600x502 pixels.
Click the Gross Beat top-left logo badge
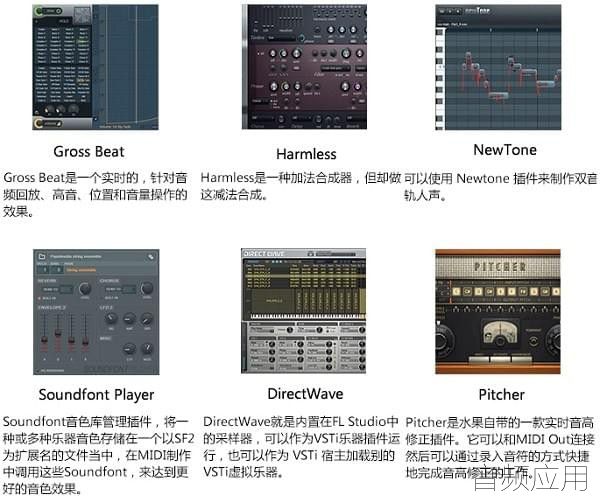pos(48,11)
